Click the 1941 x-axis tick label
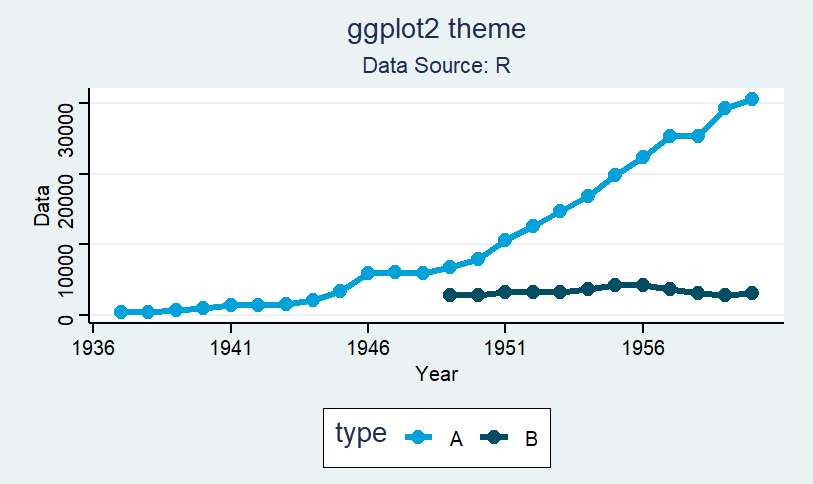 pos(231,348)
